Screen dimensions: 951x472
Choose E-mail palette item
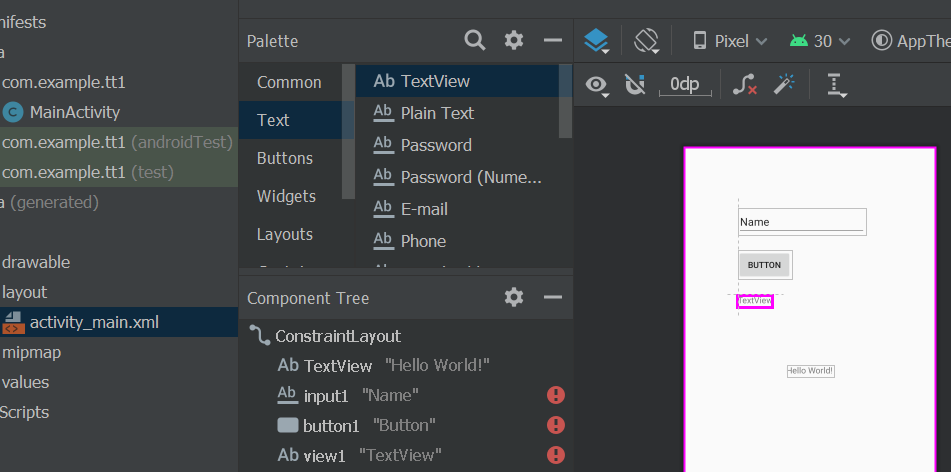457,209
